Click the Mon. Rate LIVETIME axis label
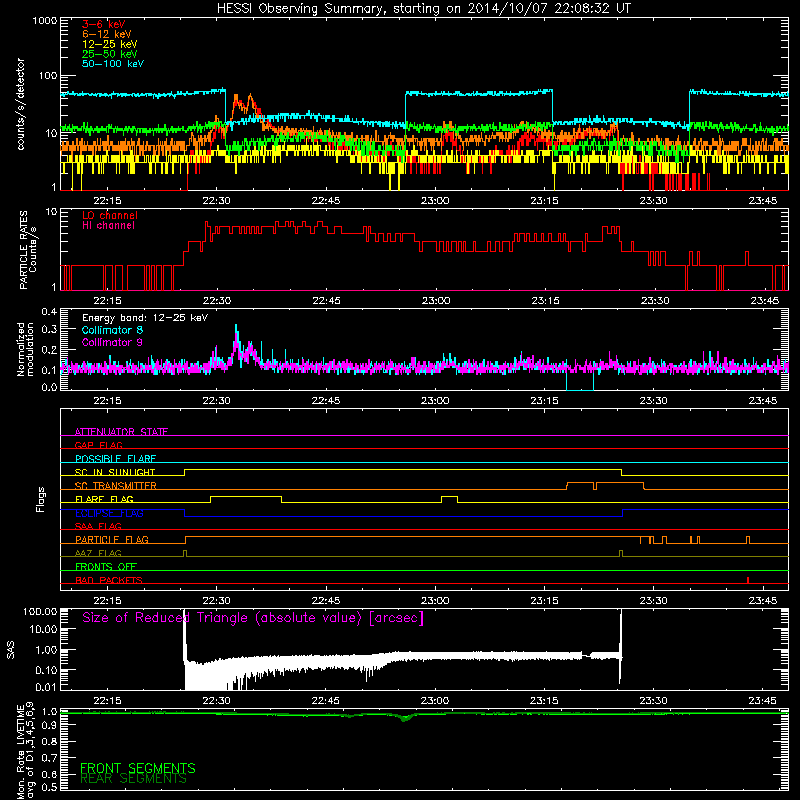This screenshot has width=800, height=800. click(25, 750)
